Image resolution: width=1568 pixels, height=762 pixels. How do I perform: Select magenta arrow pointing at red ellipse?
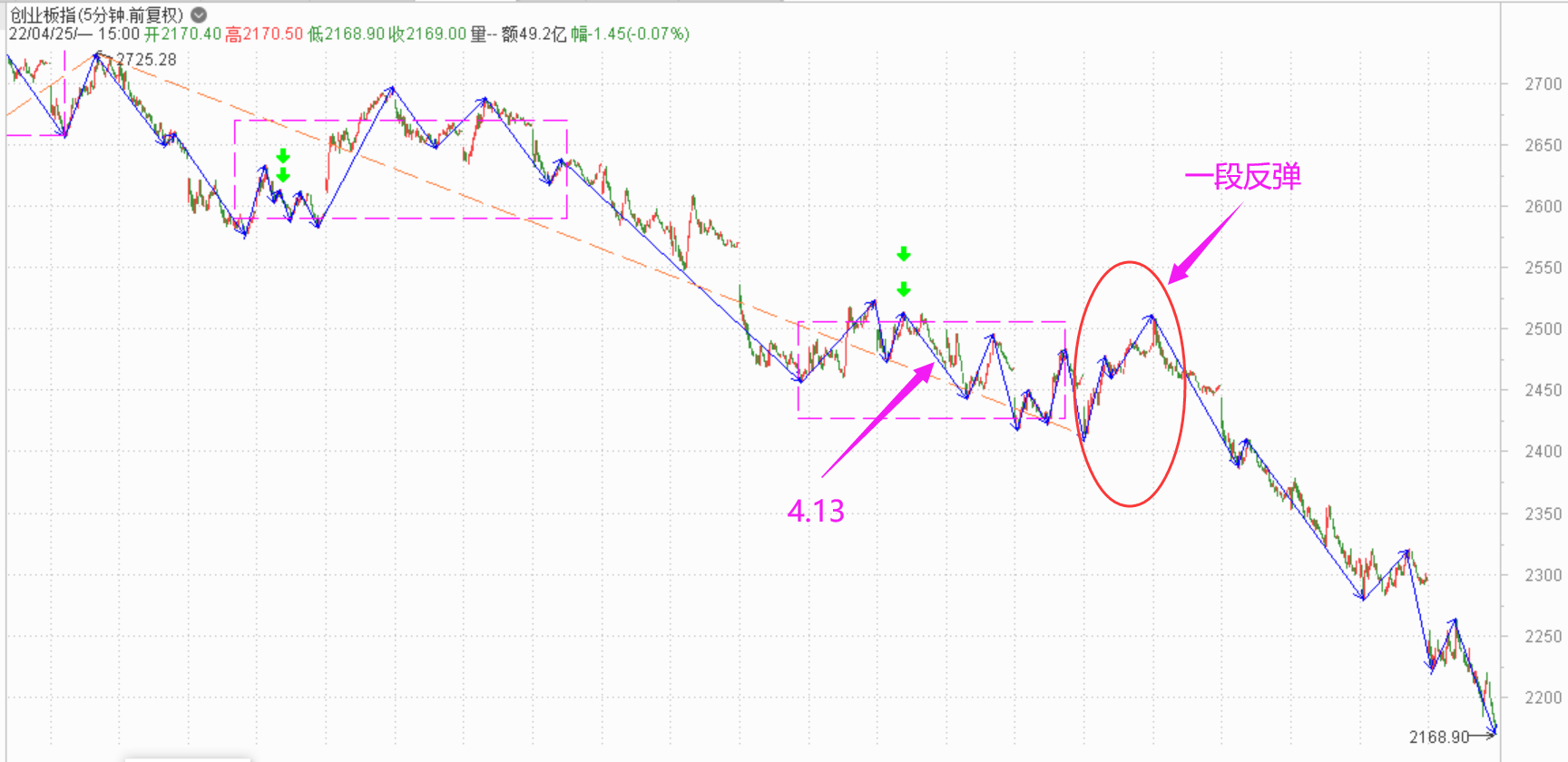(1205, 243)
